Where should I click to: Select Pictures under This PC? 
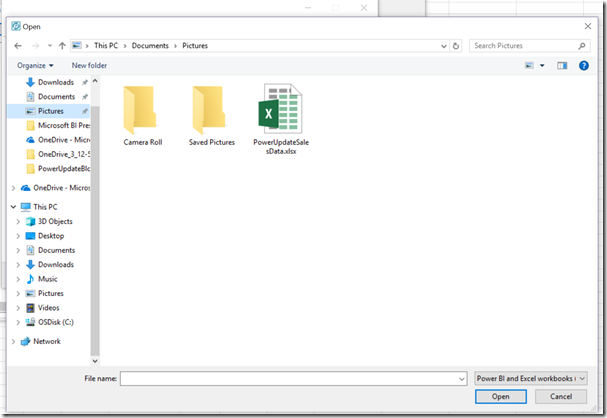(x=45, y=293)
